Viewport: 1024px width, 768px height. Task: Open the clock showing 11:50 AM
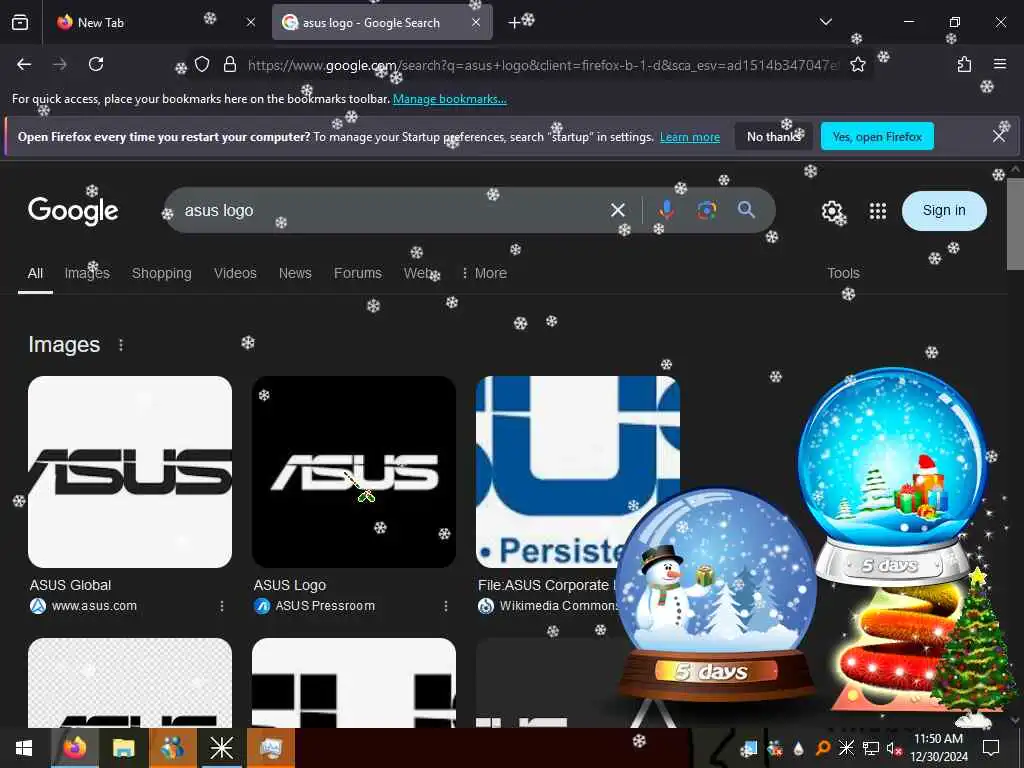tap(938, 748)
